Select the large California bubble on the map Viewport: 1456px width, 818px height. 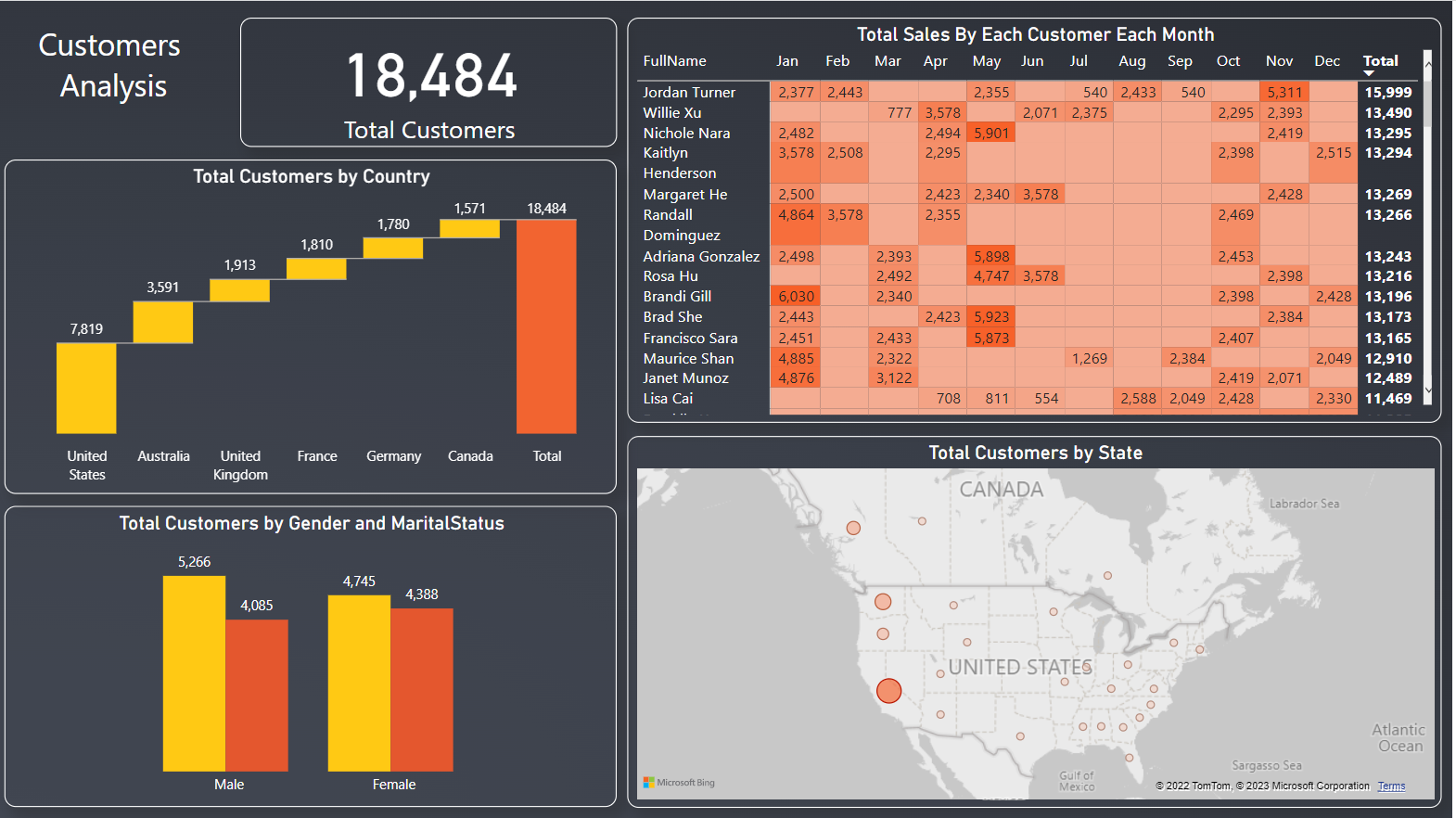click(x=888, y=691)
